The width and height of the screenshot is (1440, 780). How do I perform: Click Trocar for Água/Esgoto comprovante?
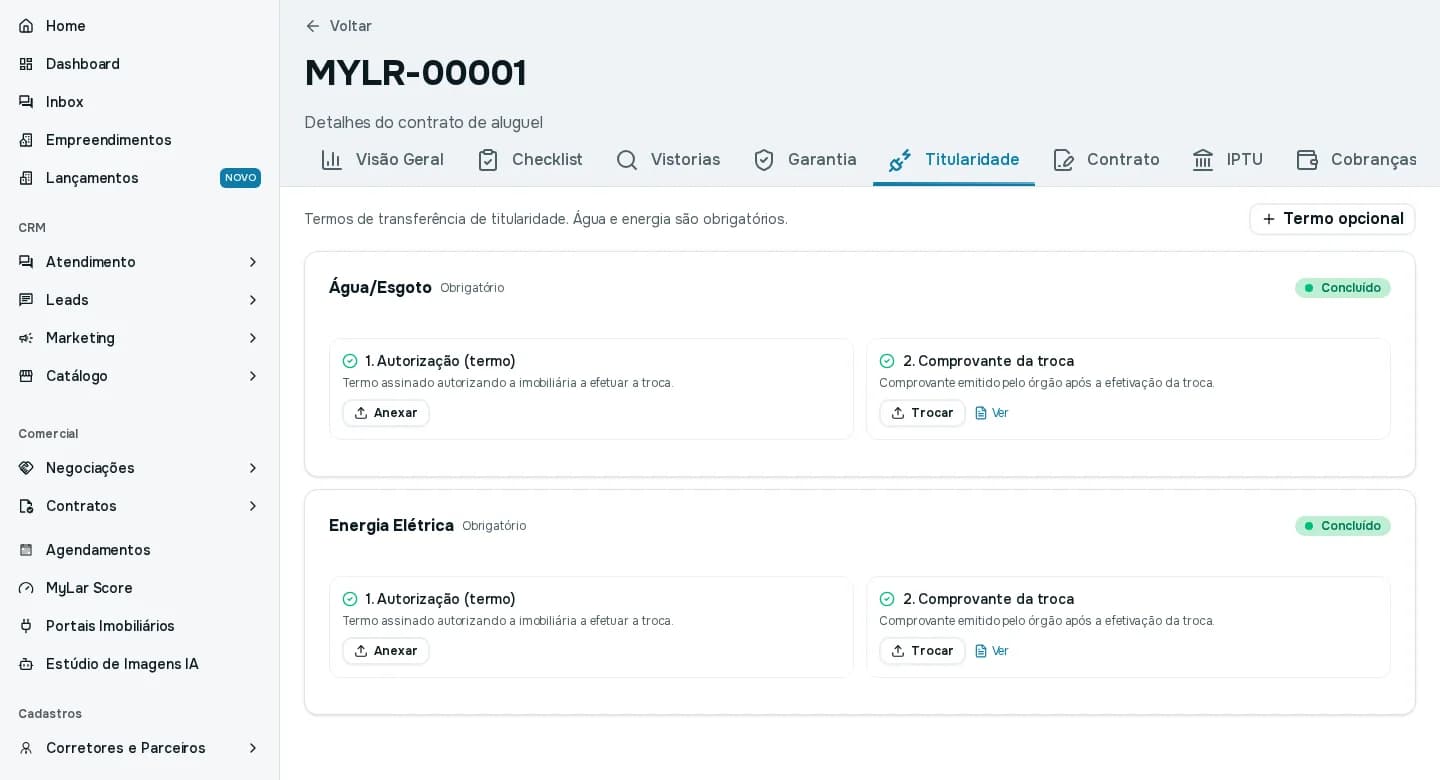tap(922, 413)
